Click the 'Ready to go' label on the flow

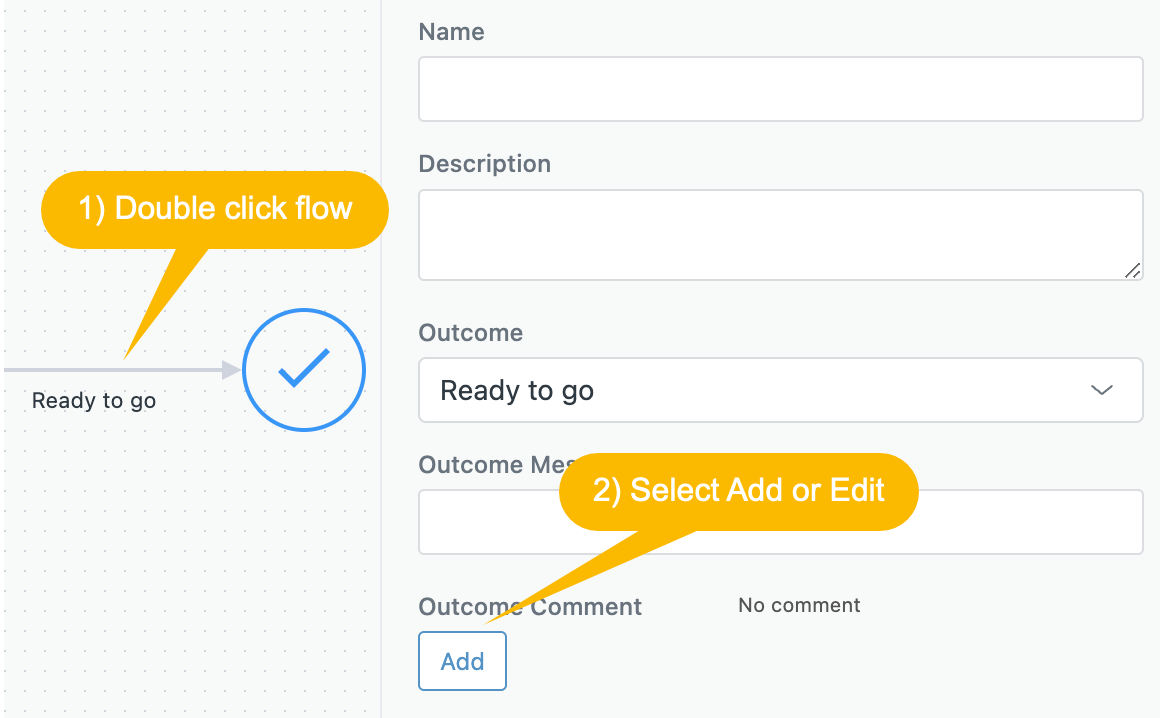93,400
